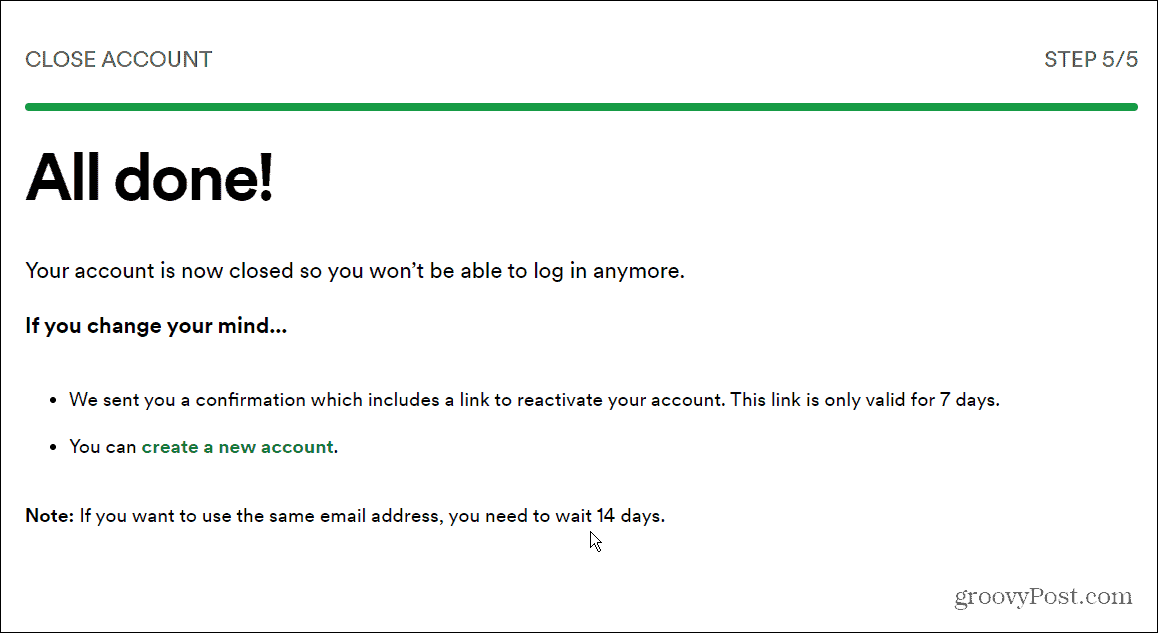Click the bullet dot before You can

coord(53,448)
